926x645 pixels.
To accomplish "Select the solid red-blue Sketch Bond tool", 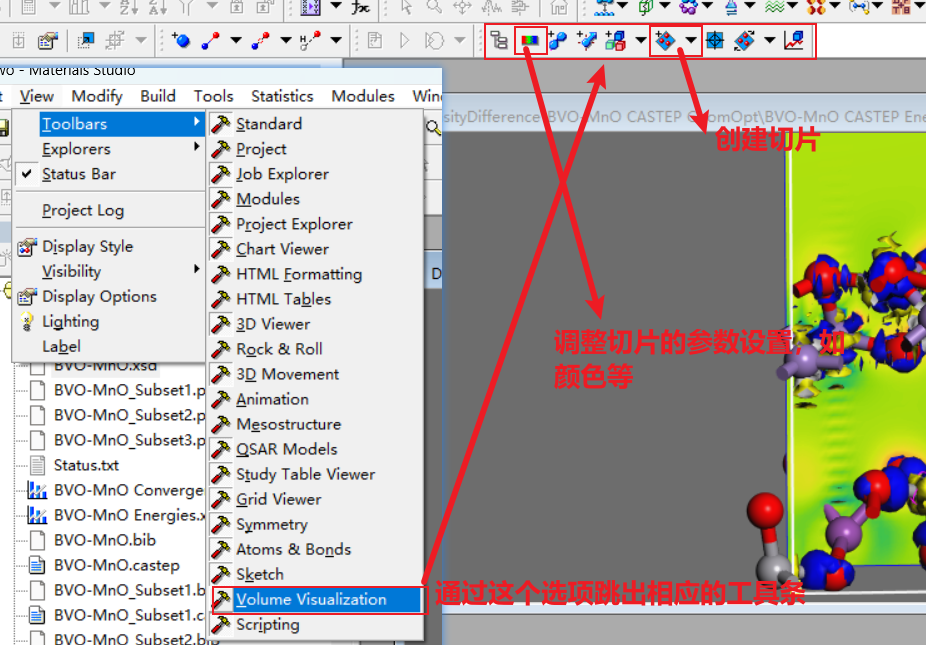I will [x=210, y=40].
